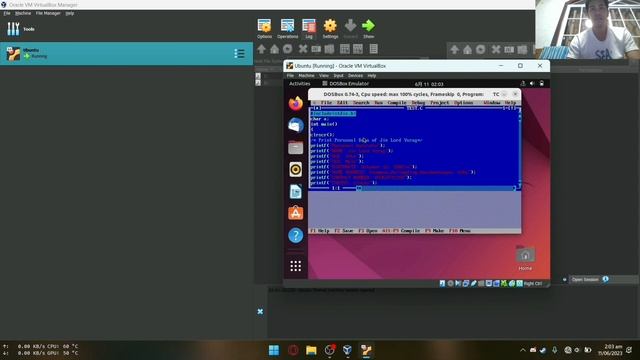Open Compile menu in Turbo C

pos(396,103)
